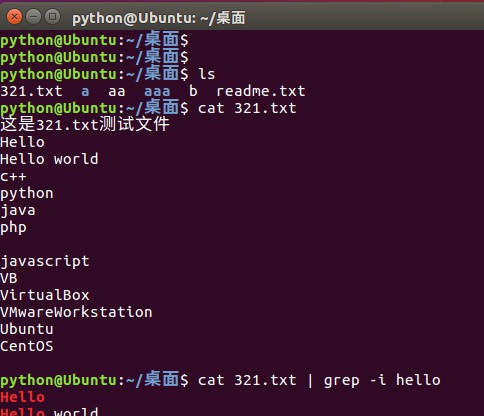Click the line '这是321.txt测试文件'
This screenshot has width=484, height=416.
[x=85, y=124]
